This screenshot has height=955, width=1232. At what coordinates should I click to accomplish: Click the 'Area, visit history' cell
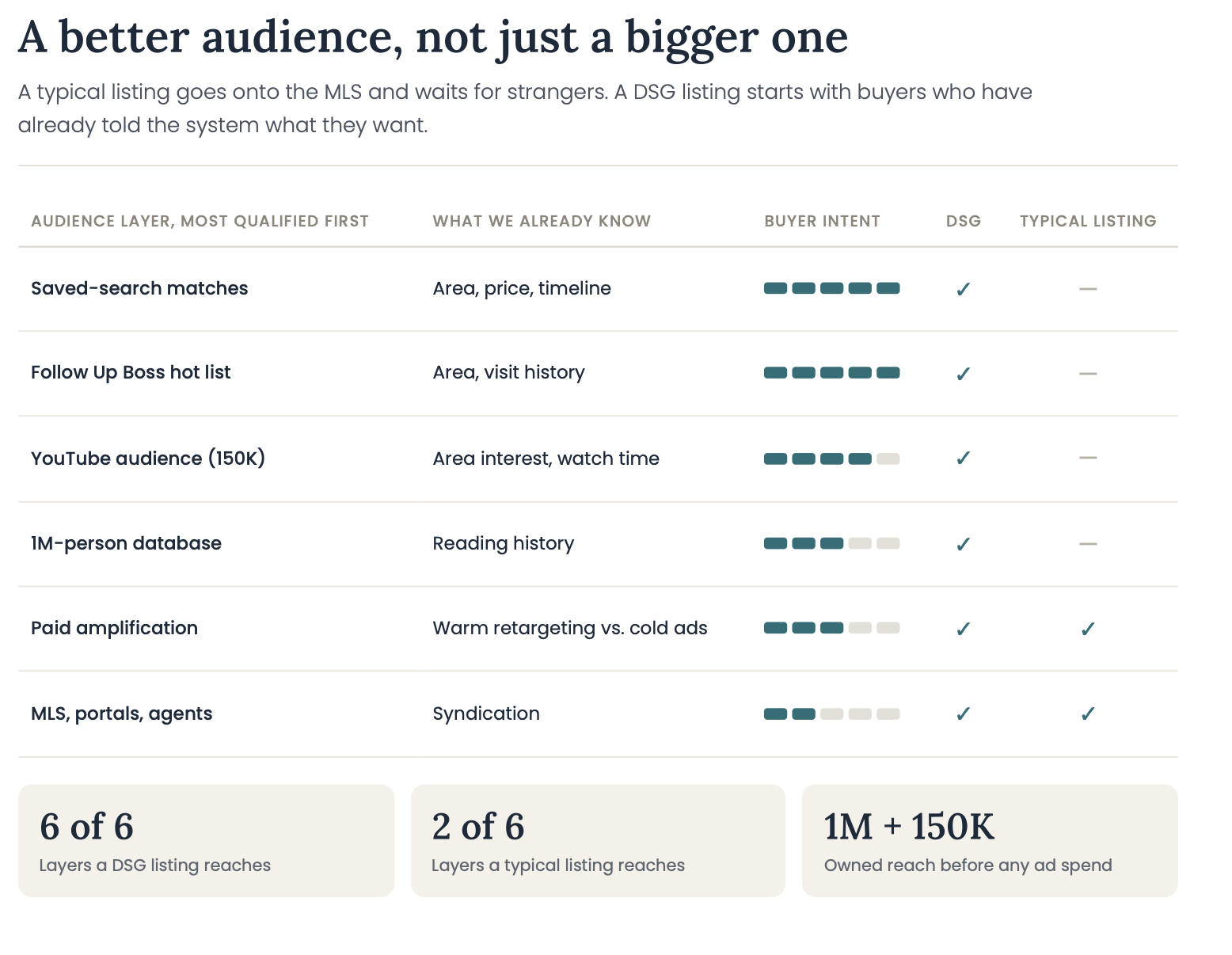coord(508,372)
